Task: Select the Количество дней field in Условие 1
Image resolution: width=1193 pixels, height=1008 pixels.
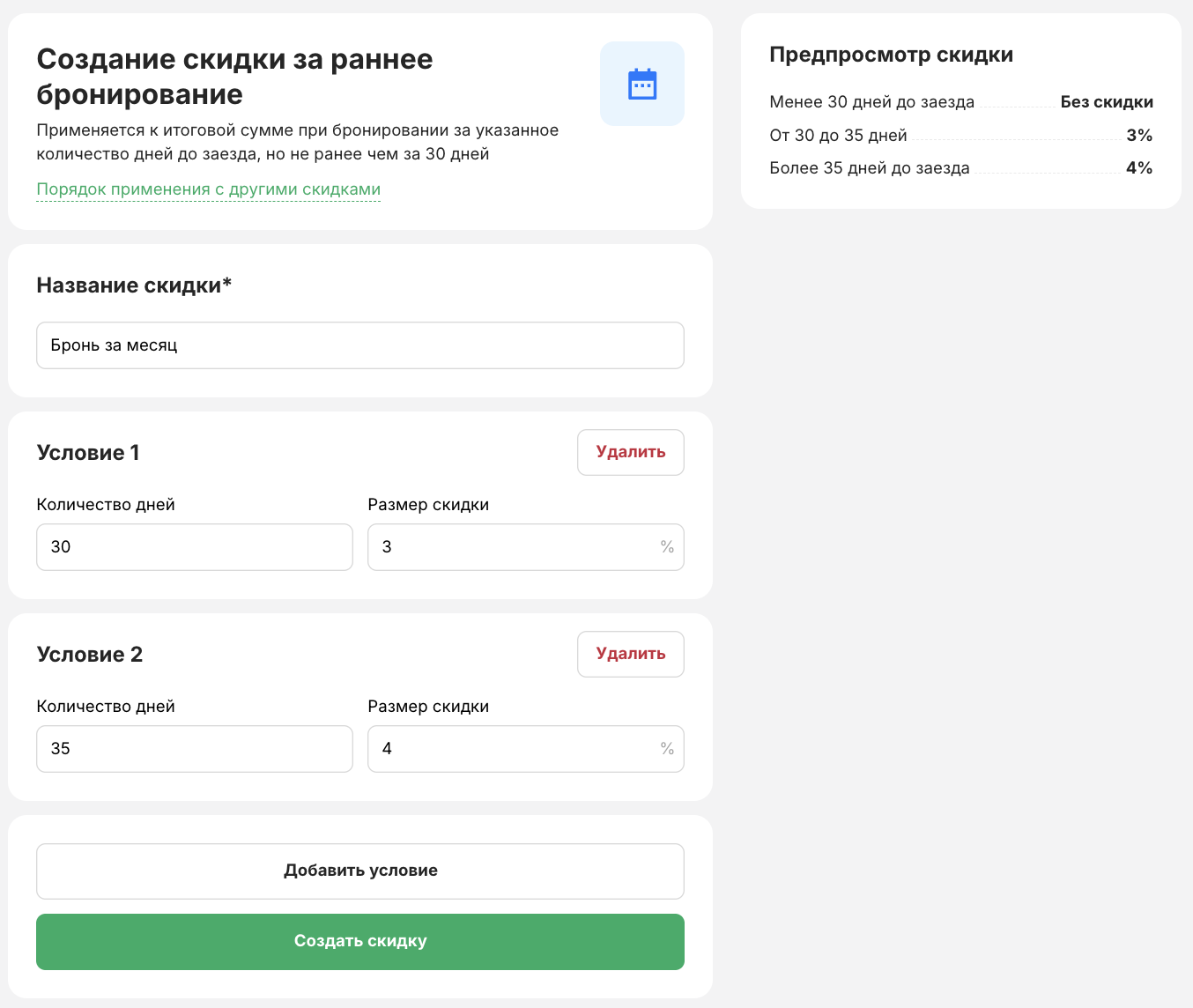Action: click(195, 547)
